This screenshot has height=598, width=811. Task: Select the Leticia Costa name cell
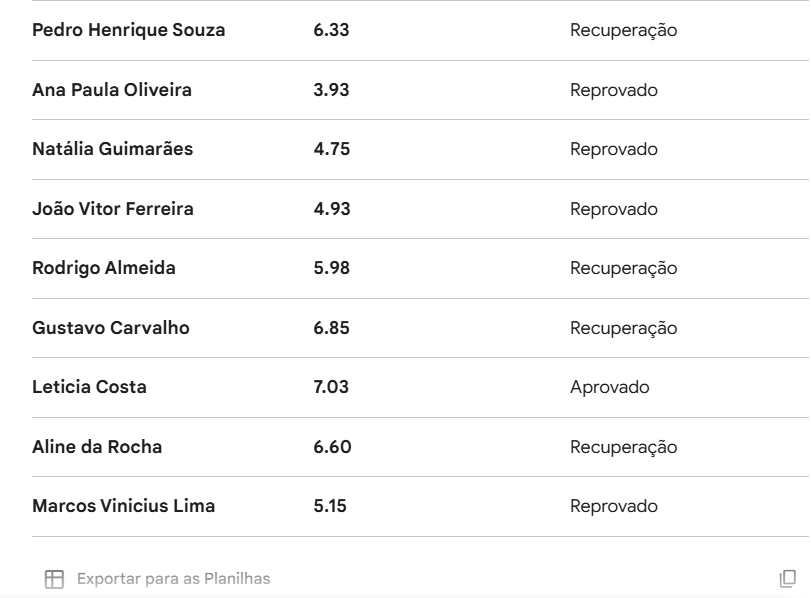(89, 387)
